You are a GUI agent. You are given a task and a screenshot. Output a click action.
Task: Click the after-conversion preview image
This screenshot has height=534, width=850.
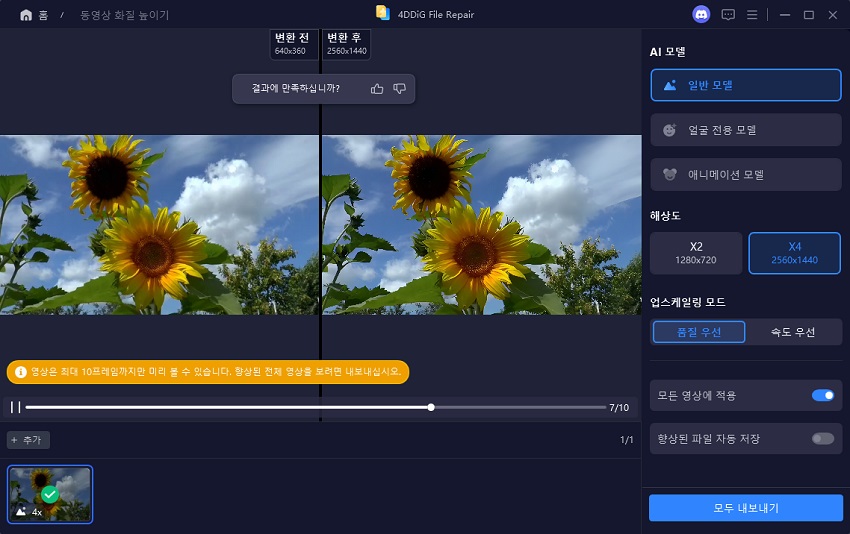482,224
